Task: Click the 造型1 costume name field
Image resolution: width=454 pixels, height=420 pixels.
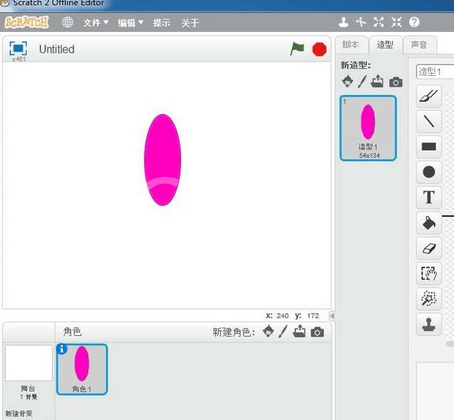Action: pos(435,71)
